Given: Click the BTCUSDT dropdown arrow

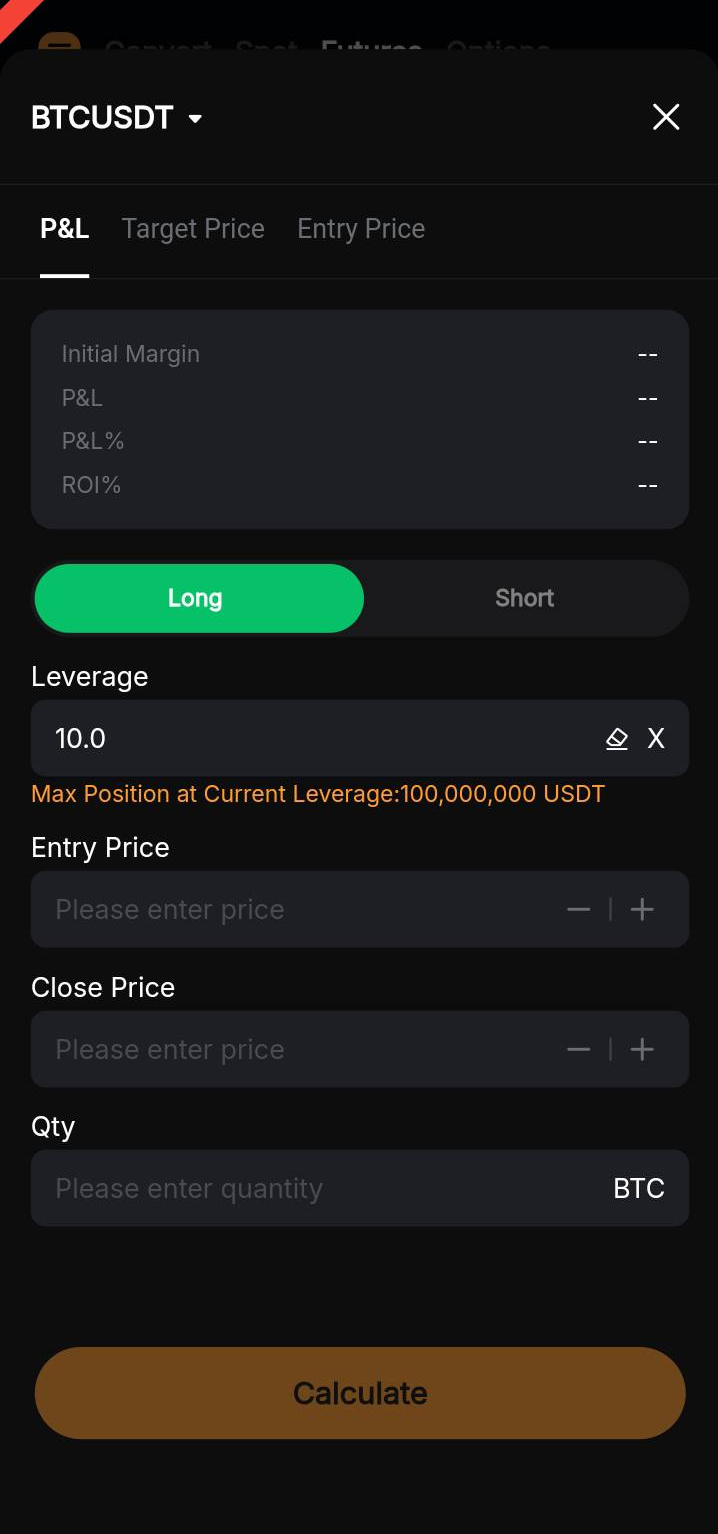Looking at the screenshot, I should pyautogui.click(x=196, y=119).
